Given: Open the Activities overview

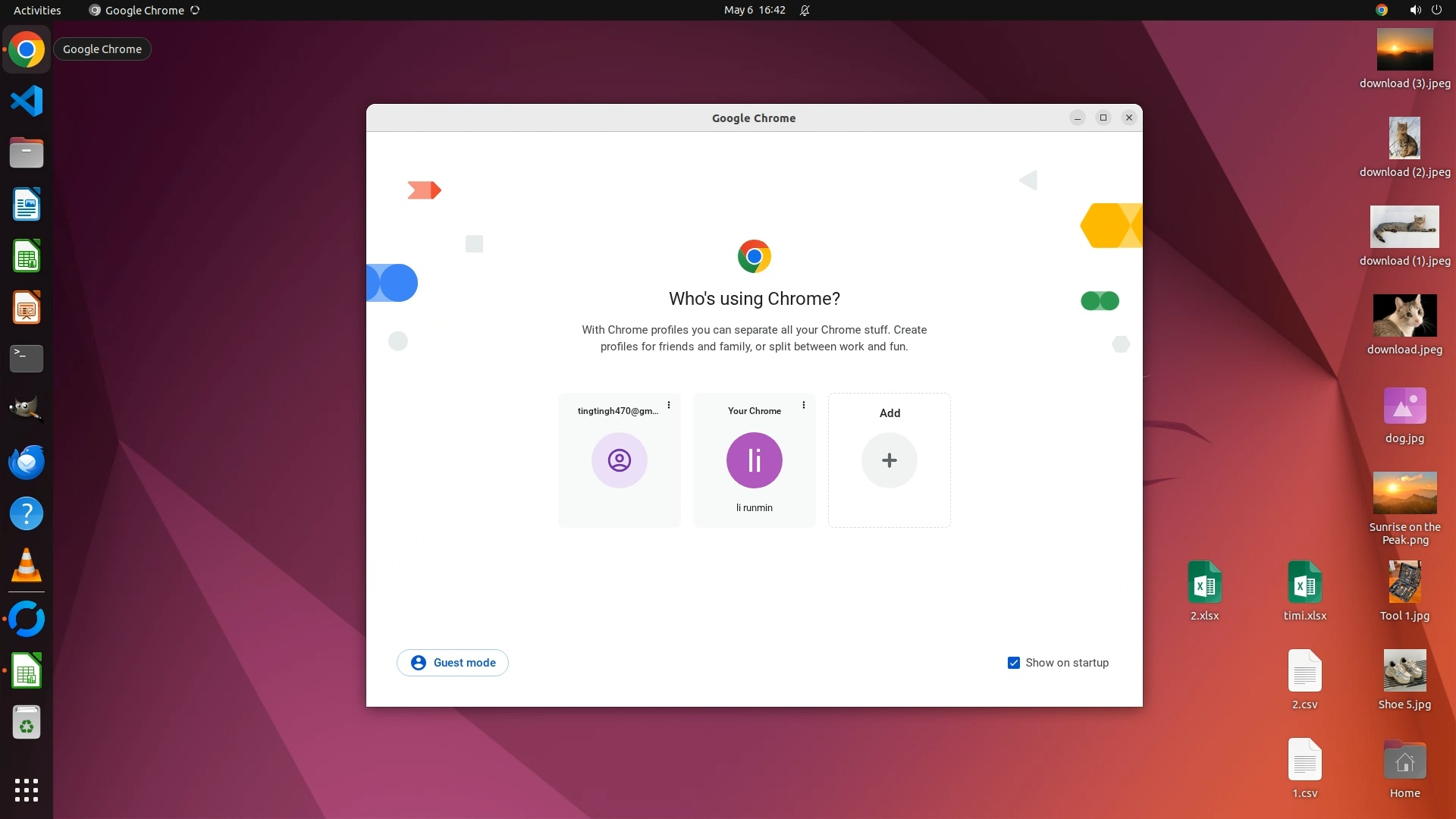Looking at the screenshot, I should [37, 10].
